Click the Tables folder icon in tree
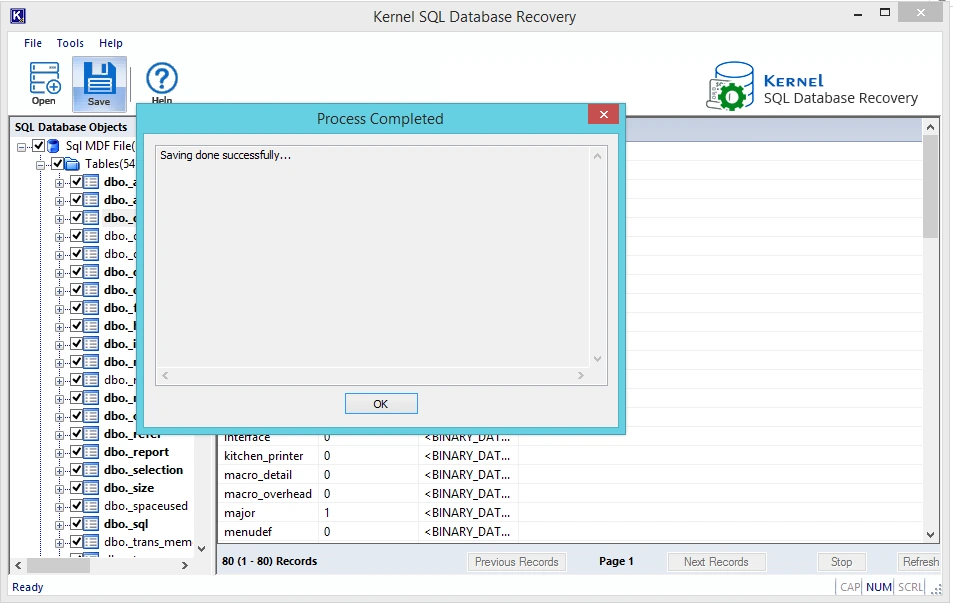This screenshot has height=603, width=953. (x=72, y=164)
